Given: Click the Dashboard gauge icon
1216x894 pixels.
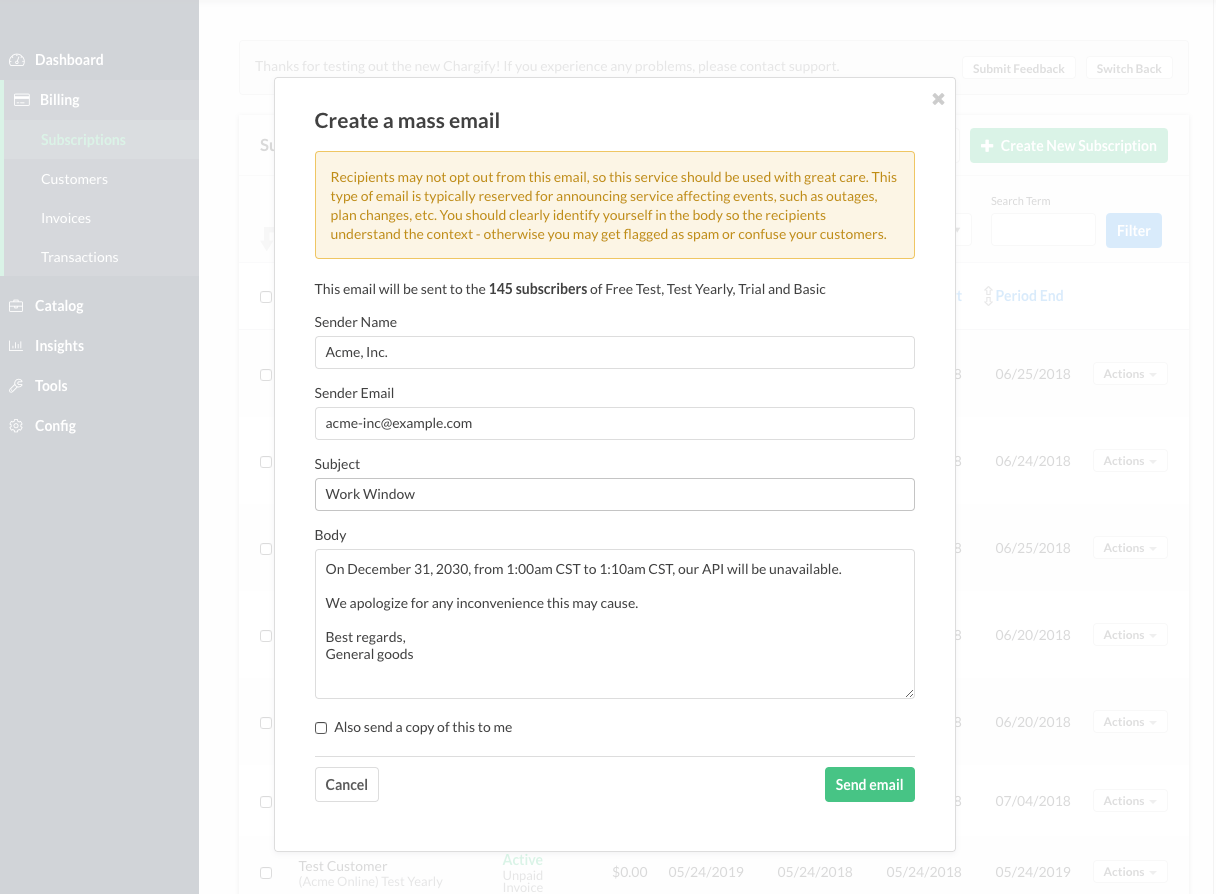Looking at the screenshot, I should [x=17, y=60].
